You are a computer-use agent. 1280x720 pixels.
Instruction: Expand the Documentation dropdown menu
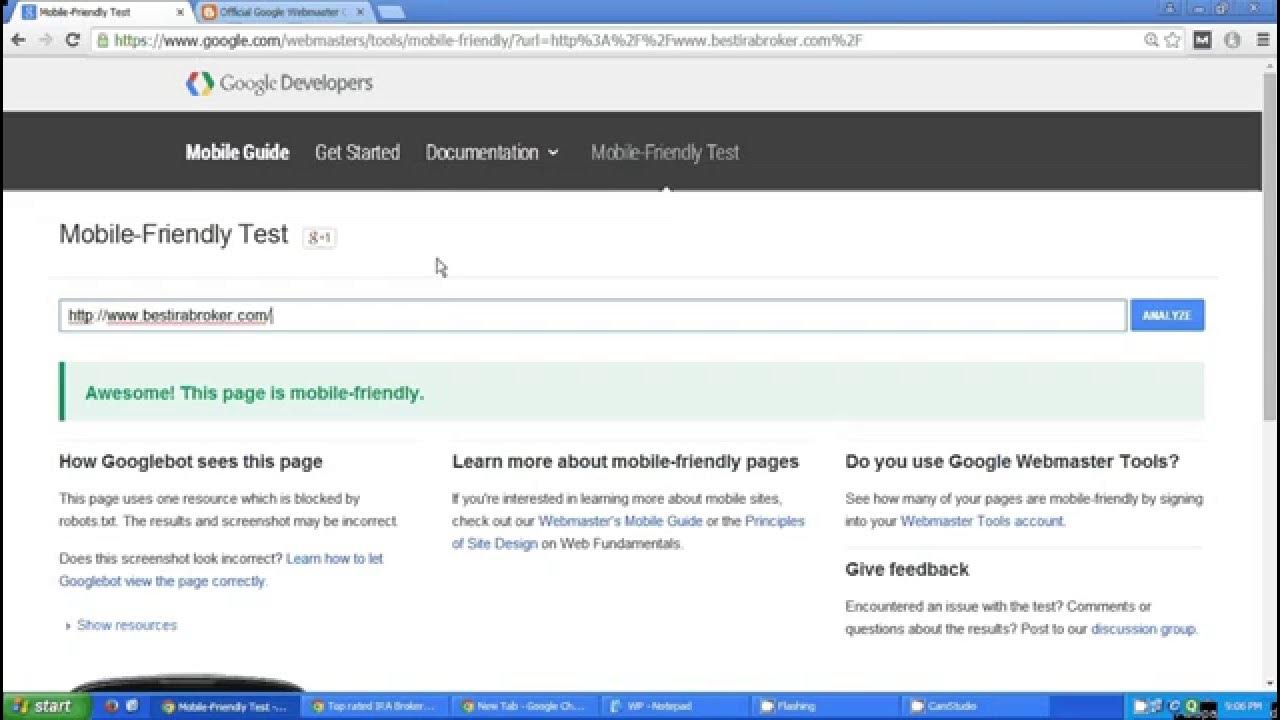coord(492,153)
